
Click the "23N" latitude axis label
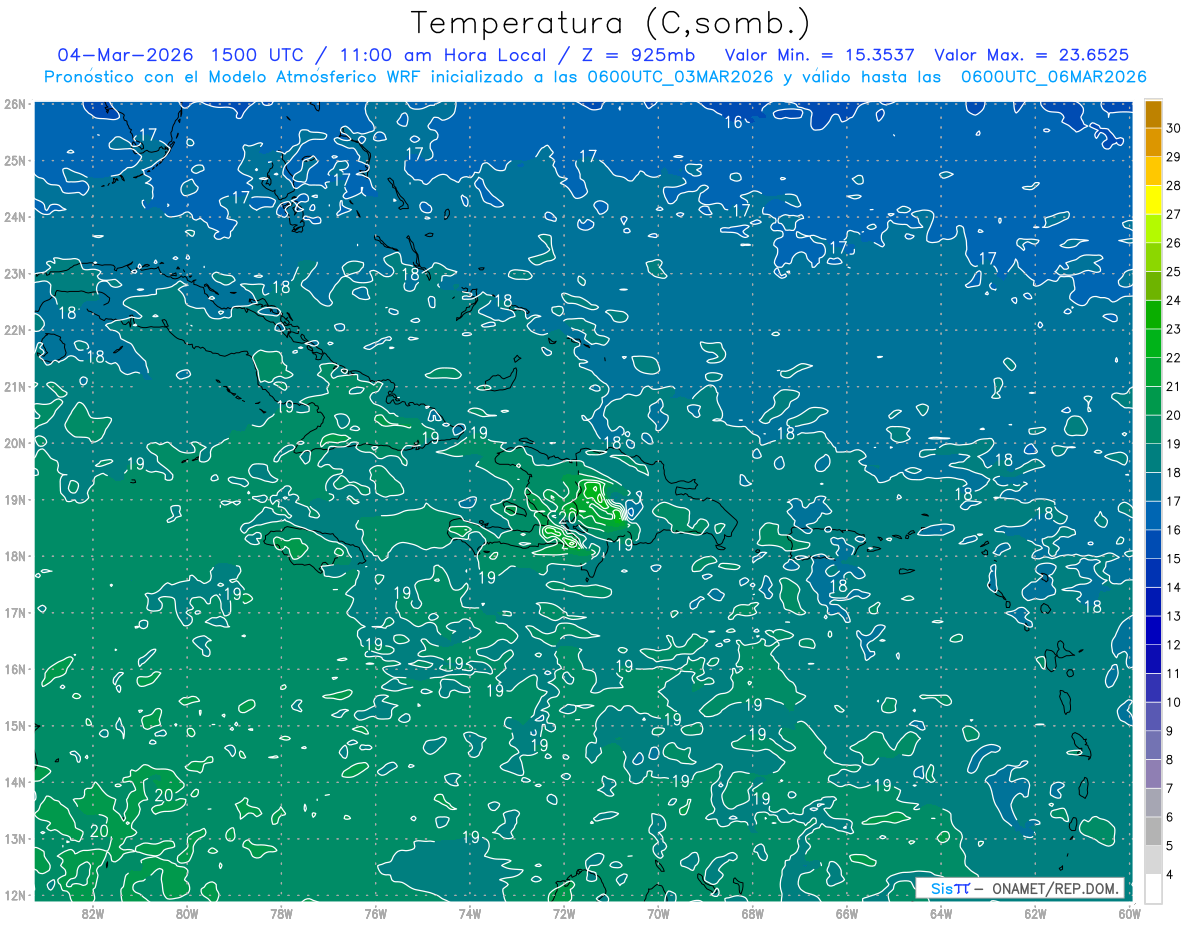[15, 273]
